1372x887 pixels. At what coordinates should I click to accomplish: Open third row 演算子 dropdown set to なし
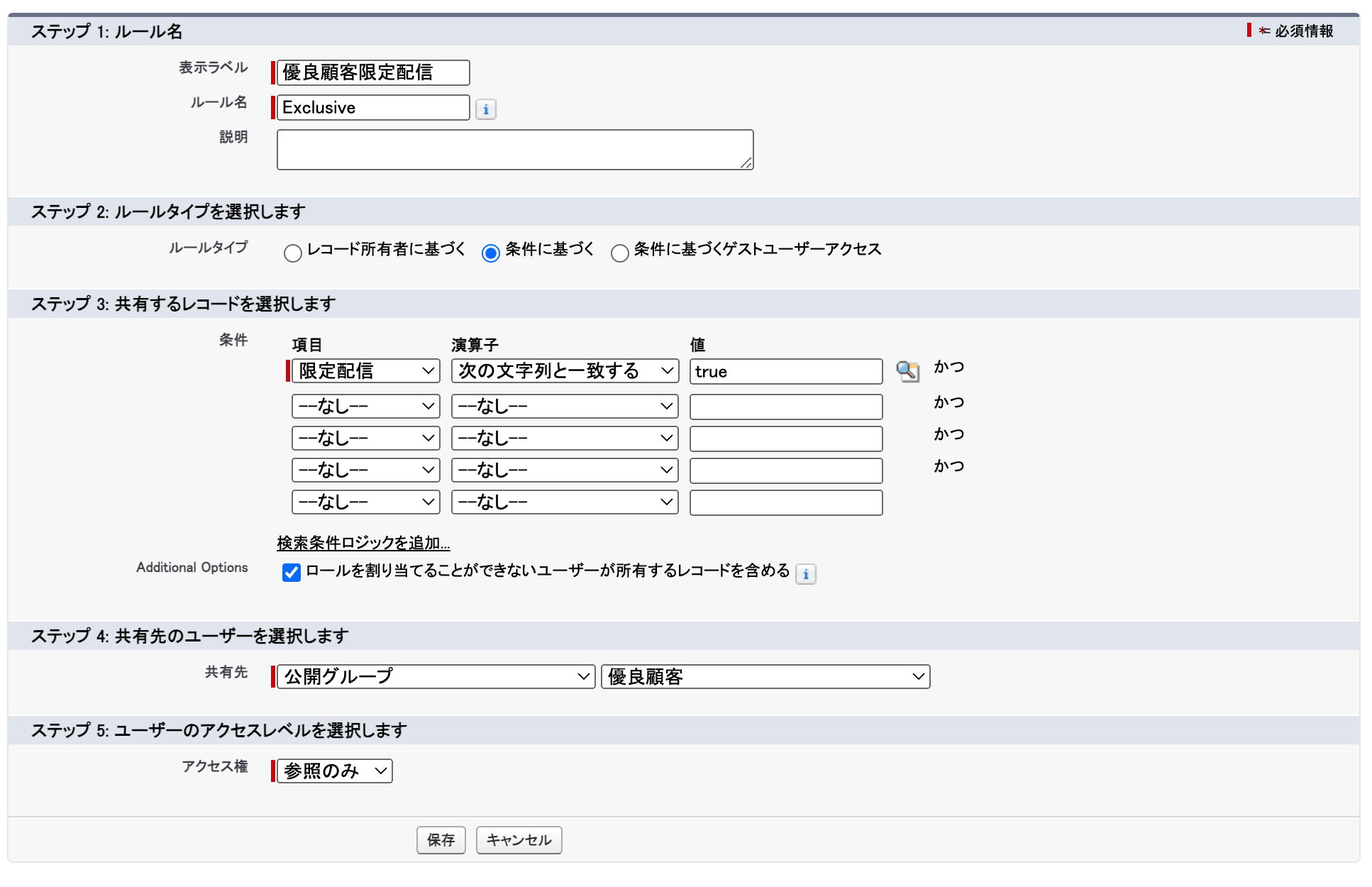point(565,439)
